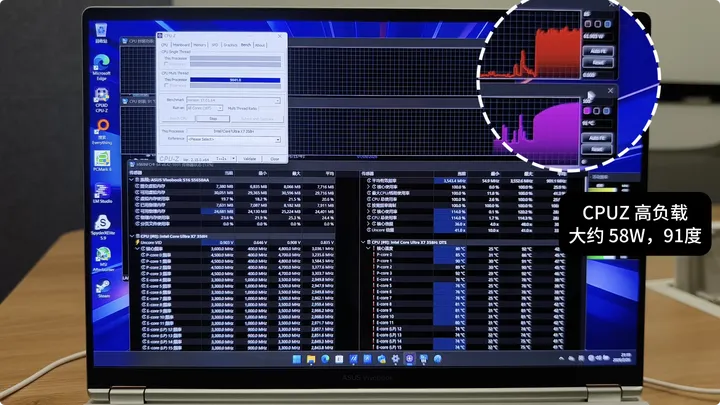Open the About tab in CPU-Z

[260, 45]
